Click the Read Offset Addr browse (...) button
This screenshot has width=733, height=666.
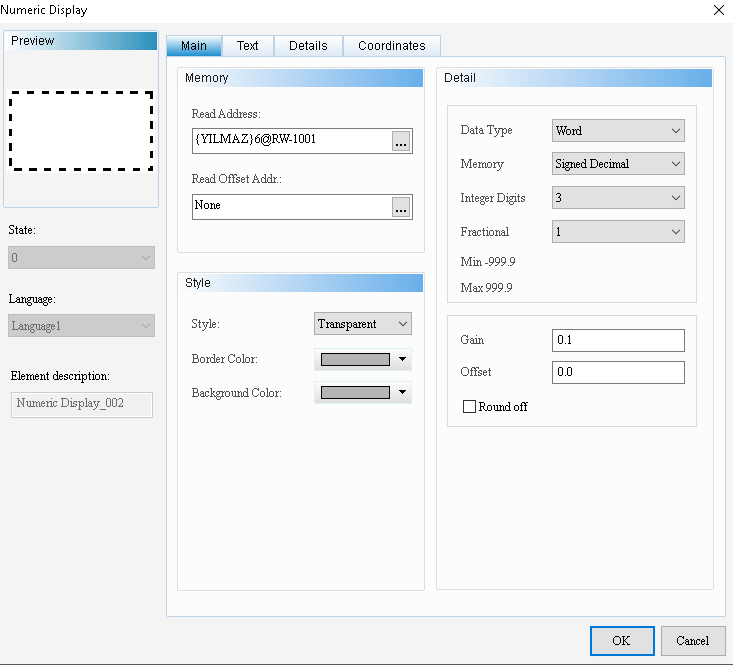[401, 207]
